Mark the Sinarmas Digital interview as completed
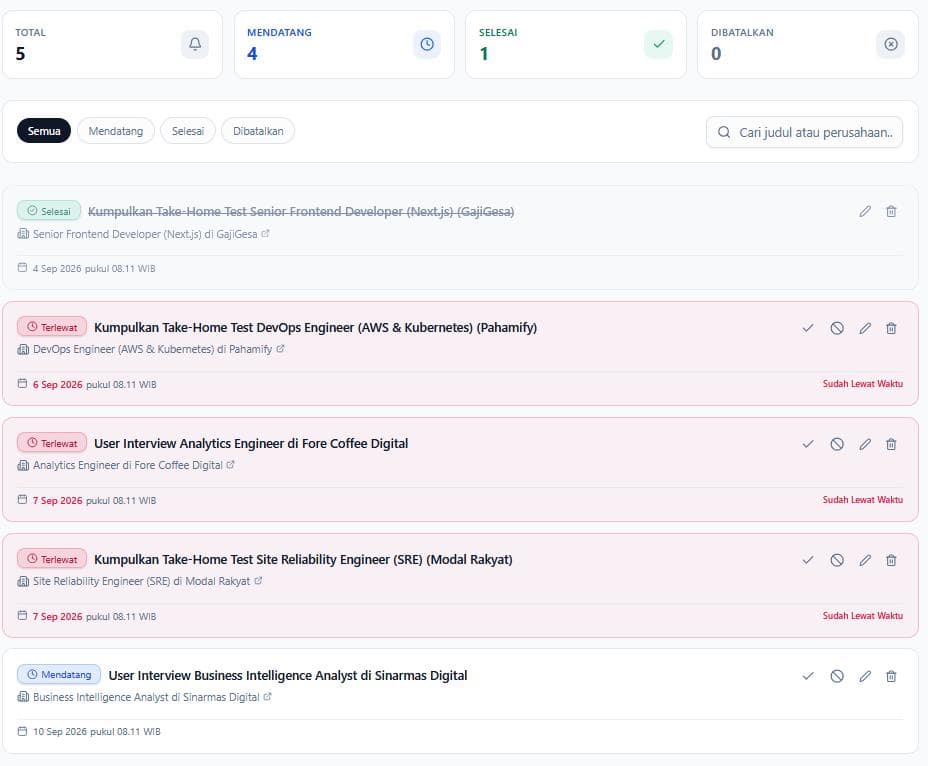 tap(808, 676)
